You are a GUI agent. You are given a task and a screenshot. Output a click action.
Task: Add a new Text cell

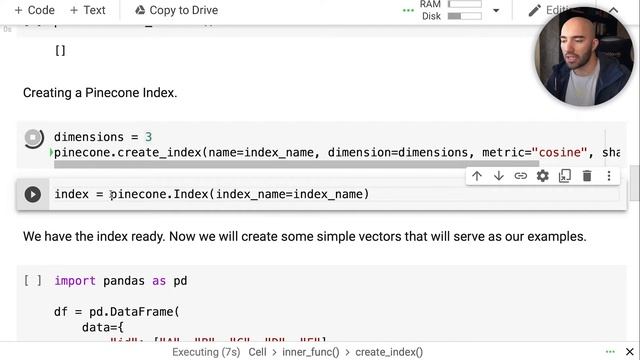click(88, 10)
